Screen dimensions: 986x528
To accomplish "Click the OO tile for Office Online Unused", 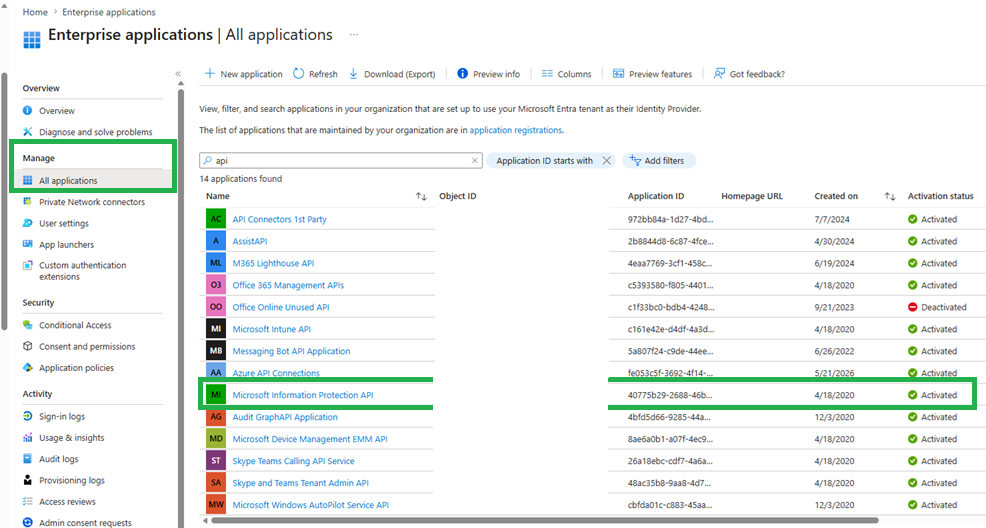I will click(216, 307).
